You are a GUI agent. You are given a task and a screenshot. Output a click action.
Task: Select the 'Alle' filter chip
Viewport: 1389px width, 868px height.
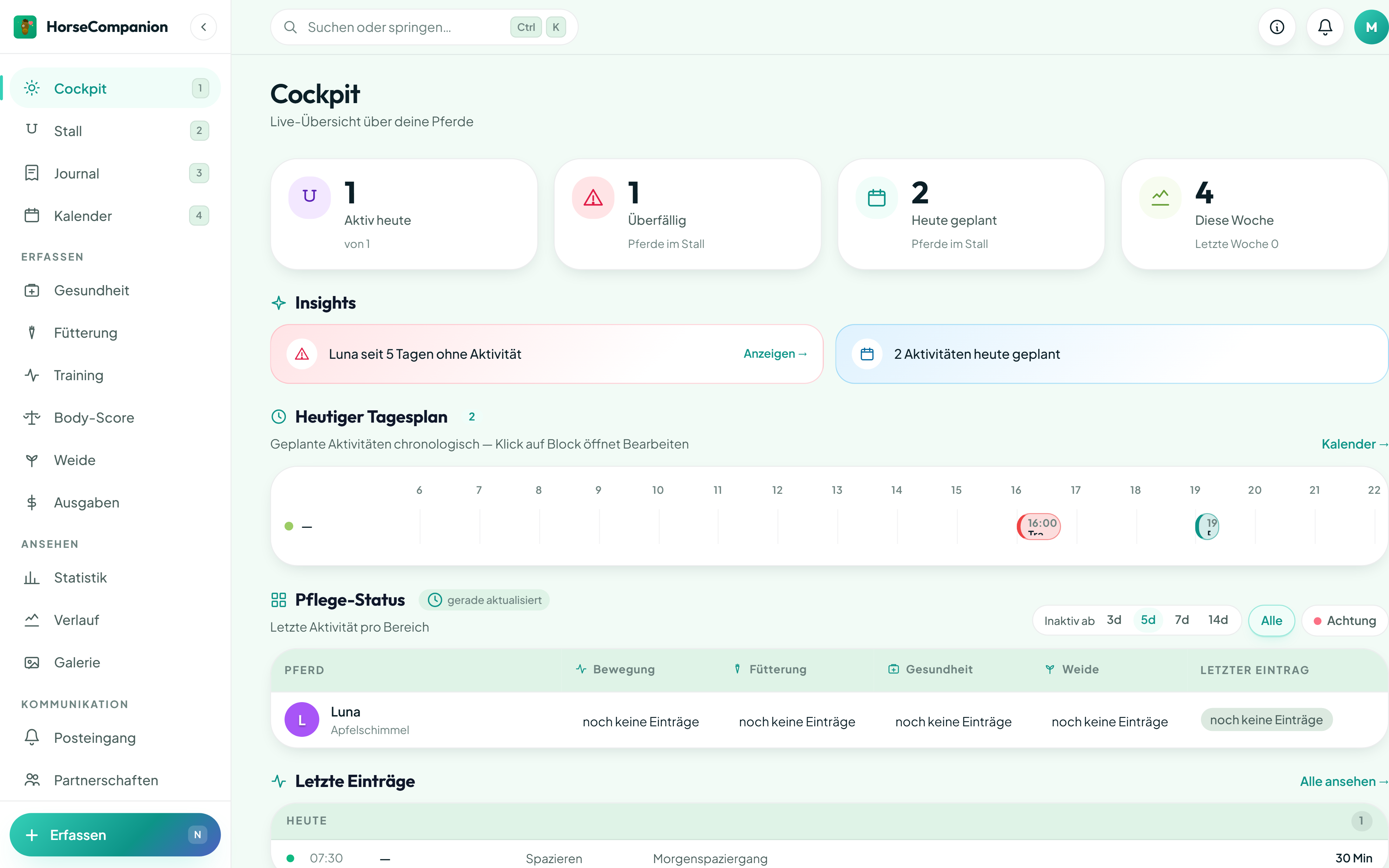tap(1272, 620)
